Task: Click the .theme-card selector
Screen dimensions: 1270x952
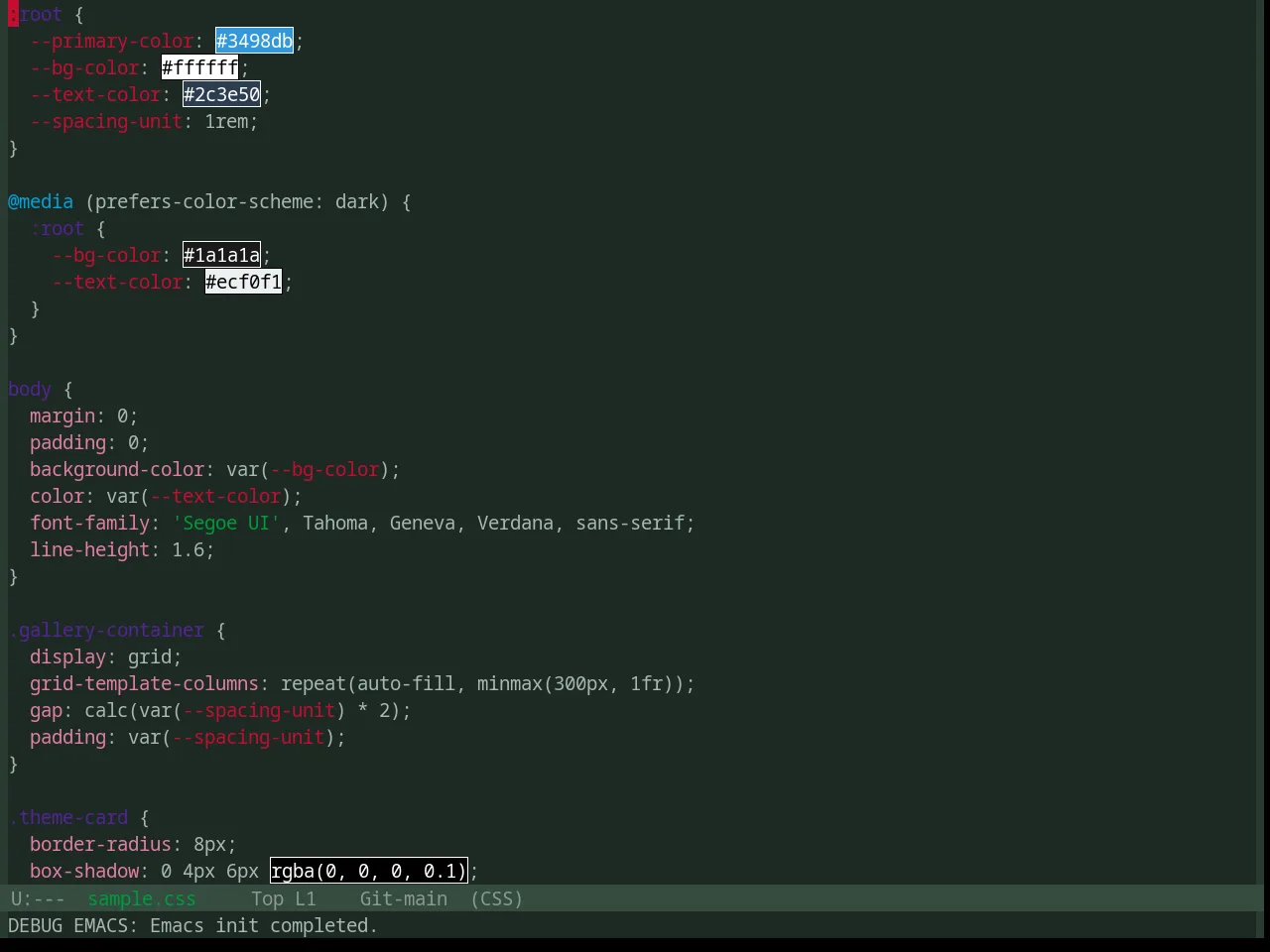Action: click(68, 817)
